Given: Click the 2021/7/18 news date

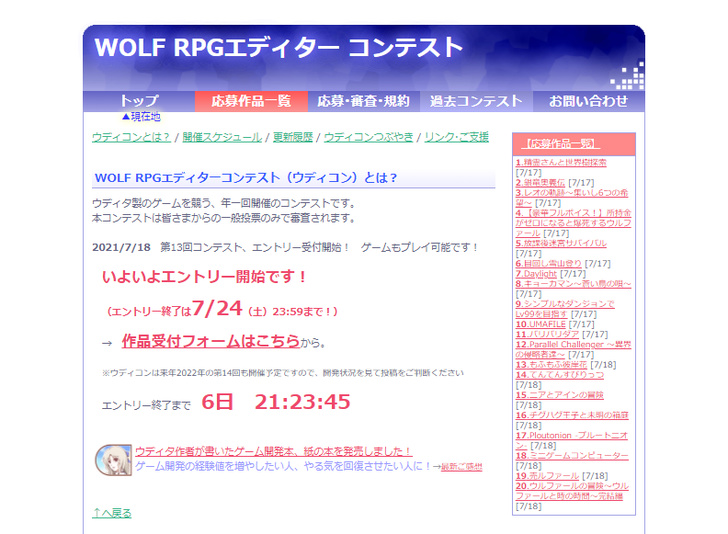Looking at the screenshot, I should 121,247.
